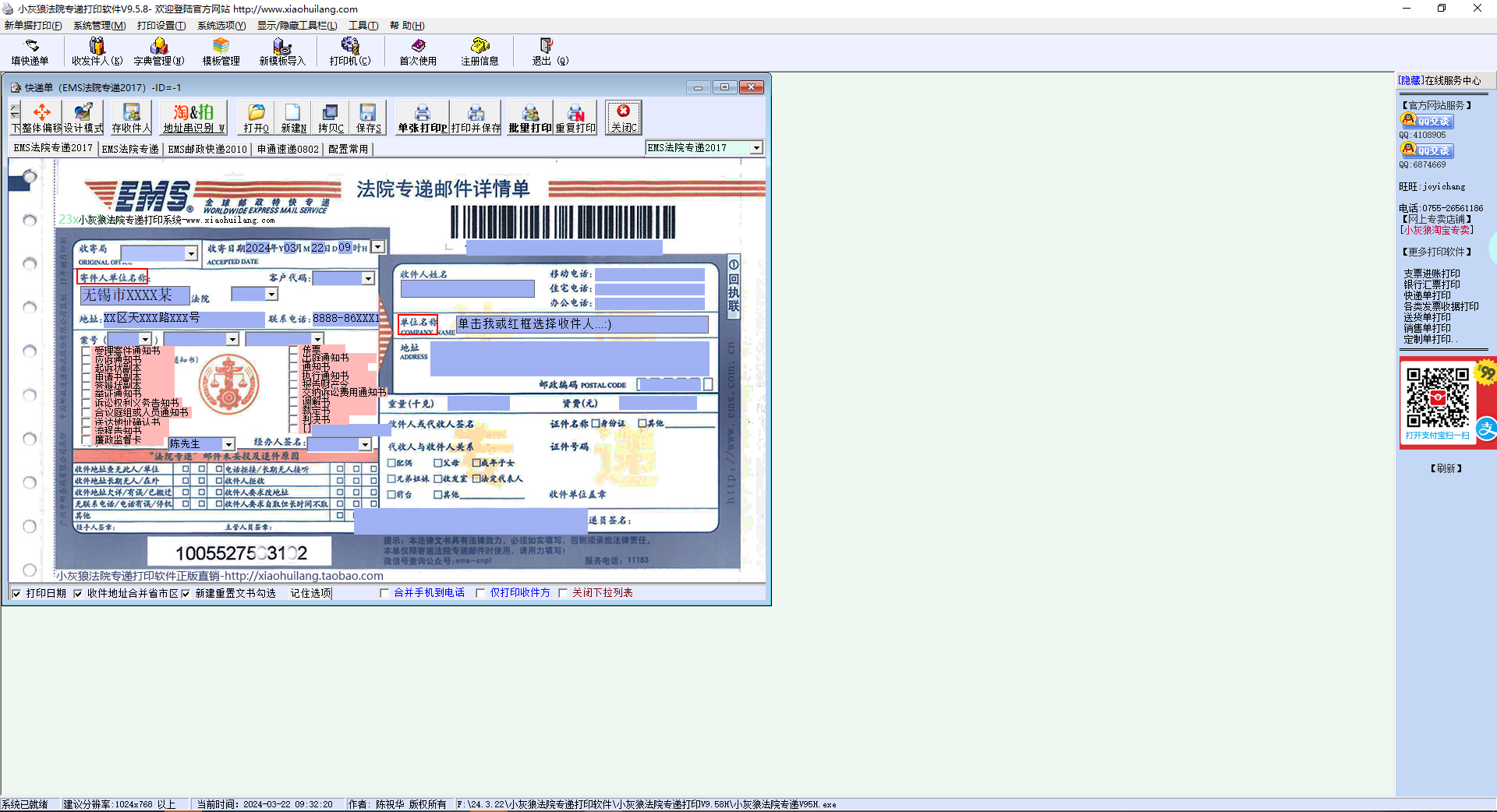Click the recipient 地址 address field
Image resolution: width=1497 pixels, height=812 pixels.
click(570, 358)
